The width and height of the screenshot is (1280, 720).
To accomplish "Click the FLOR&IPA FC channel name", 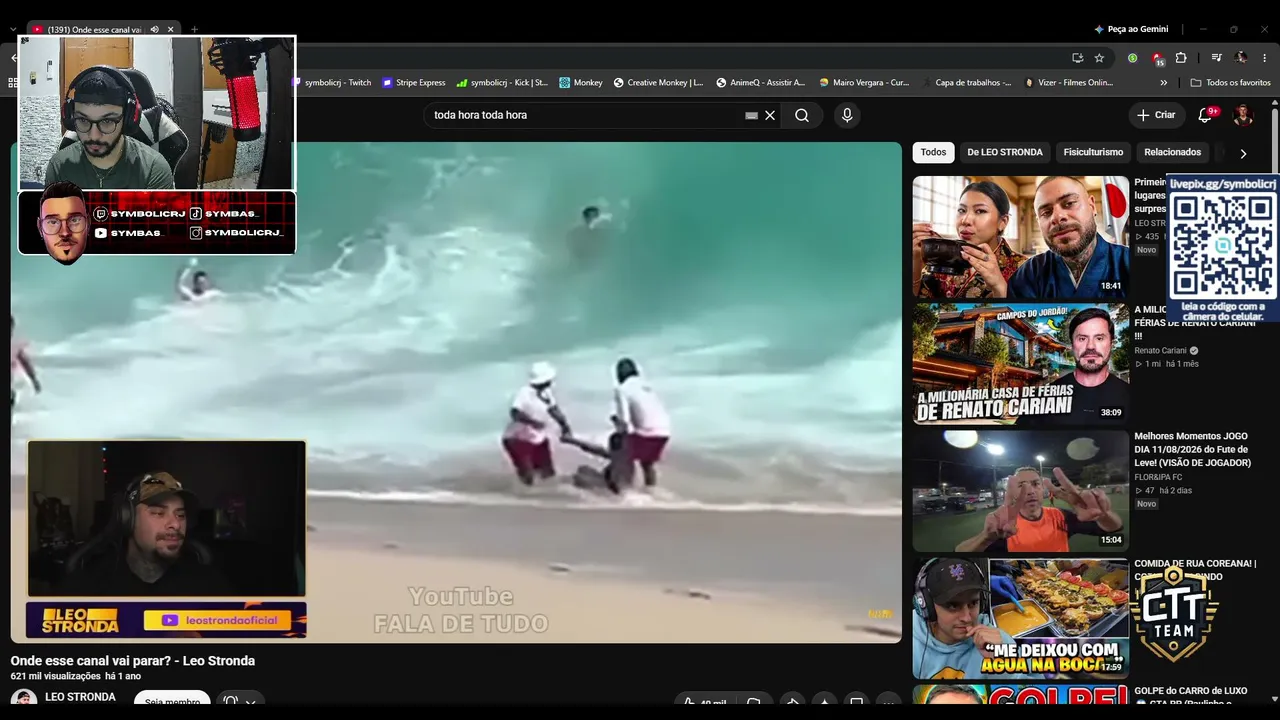I will click(1158, 477).
